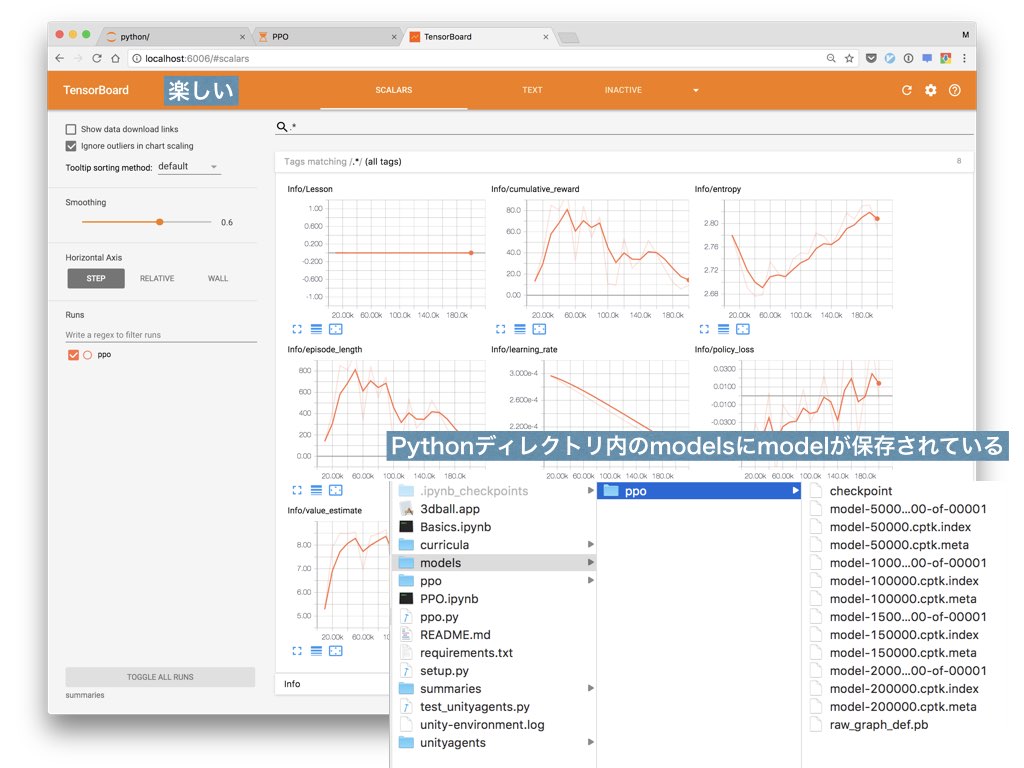Collapse Tags matching all tags section
This screenshot has width=1024, height=768.
pyautogui.click(x=624, y=161)
